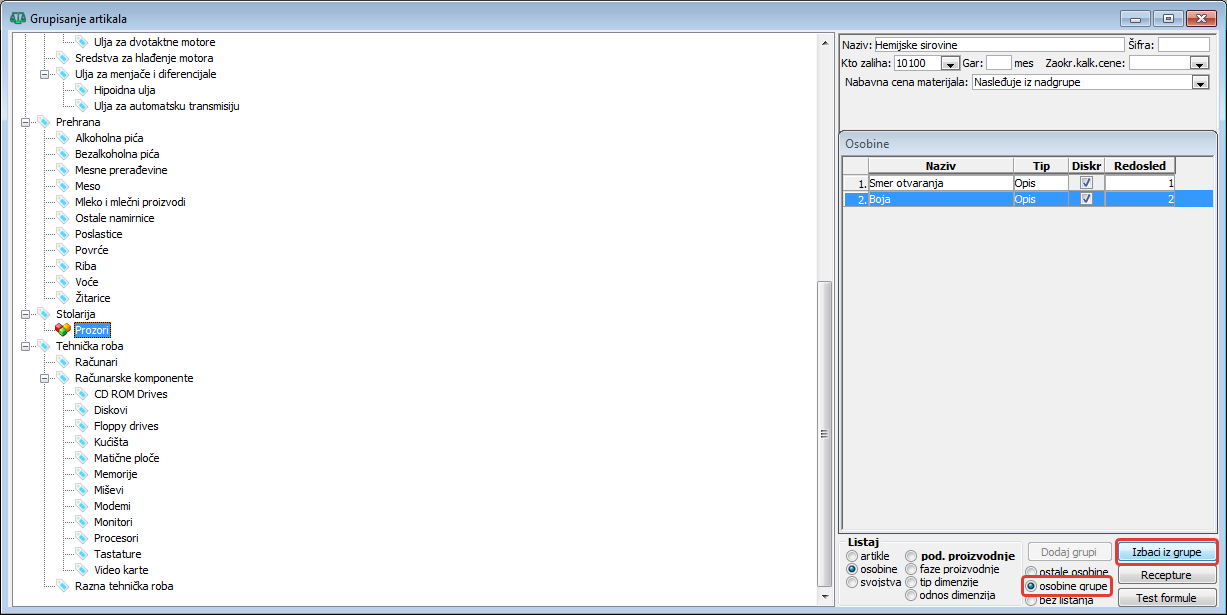The height and width of the screenshot is (615, 1227).
Task: Click the tag icon next to Hipoidna ulja
Action: (x=82, y=90)
